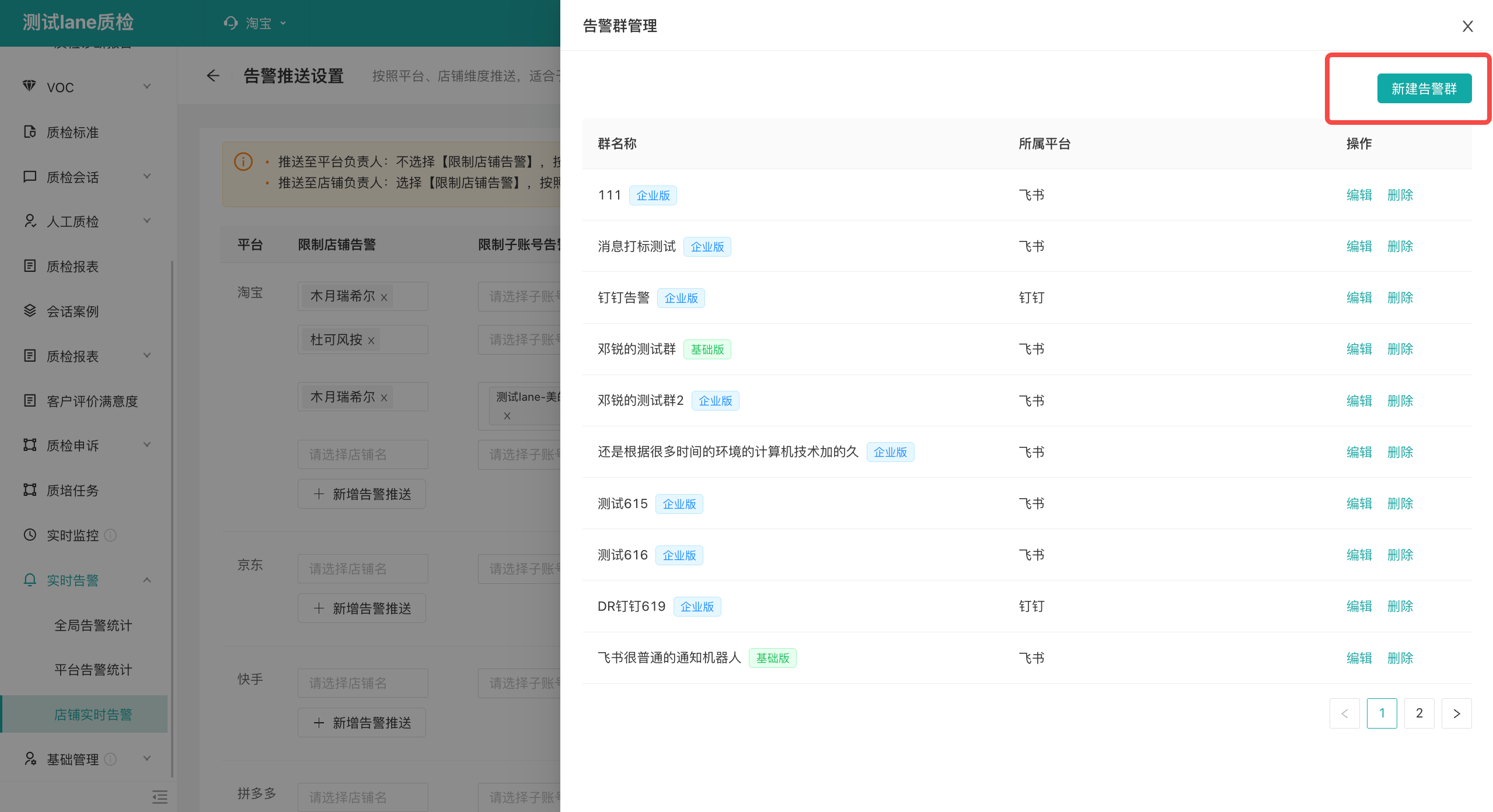
Task: Go to page 2 of alert groups
Action: (1419, 713)
